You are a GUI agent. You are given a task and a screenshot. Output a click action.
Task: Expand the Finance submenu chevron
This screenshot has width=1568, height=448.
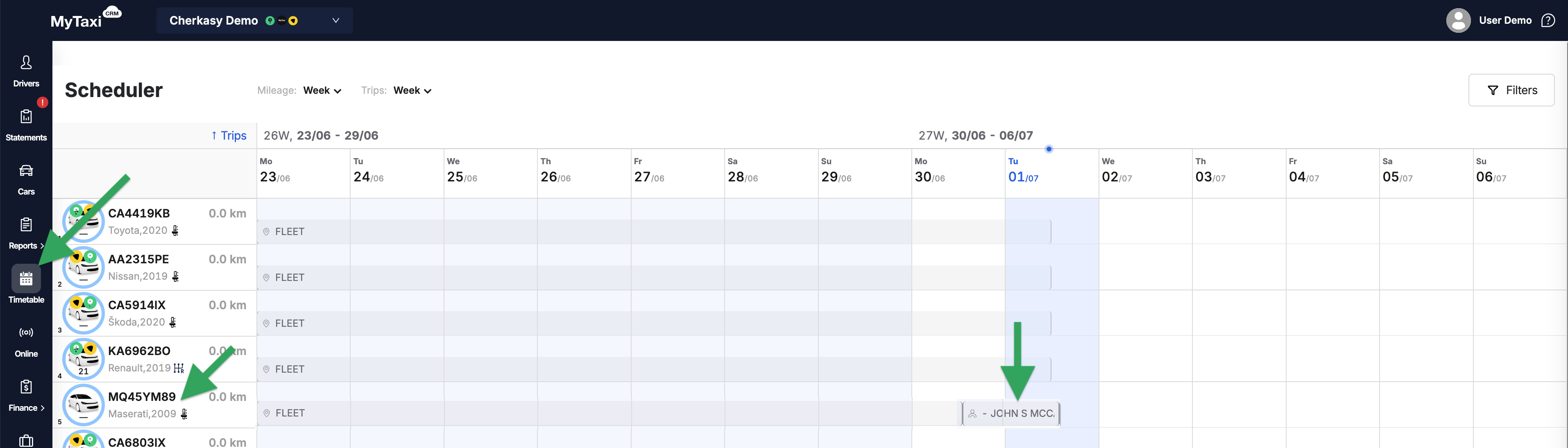pos(42,408)
